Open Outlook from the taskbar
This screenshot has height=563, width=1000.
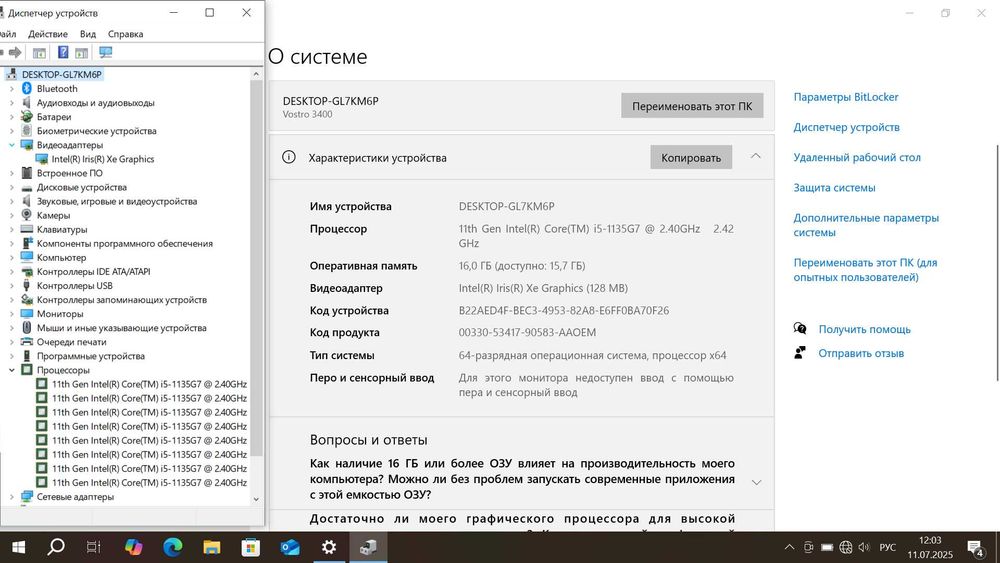pos(290,547)
